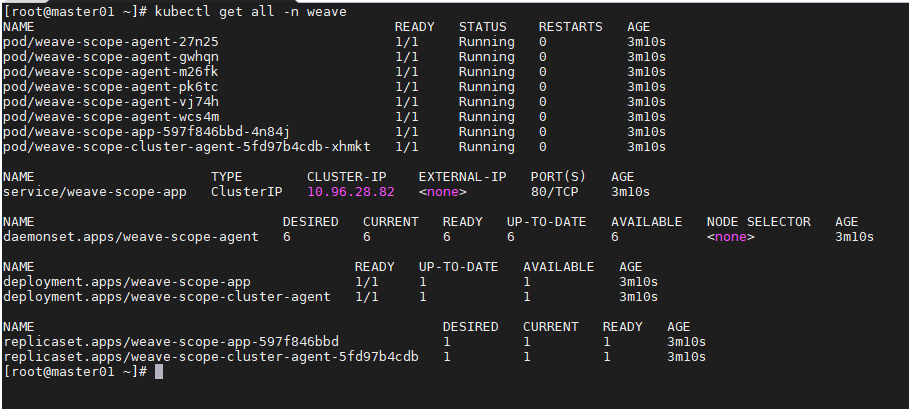Click pod/weave-scope-agent-m26fk name
The width and height of the screenshot is (909, 409).
(111, 72)
